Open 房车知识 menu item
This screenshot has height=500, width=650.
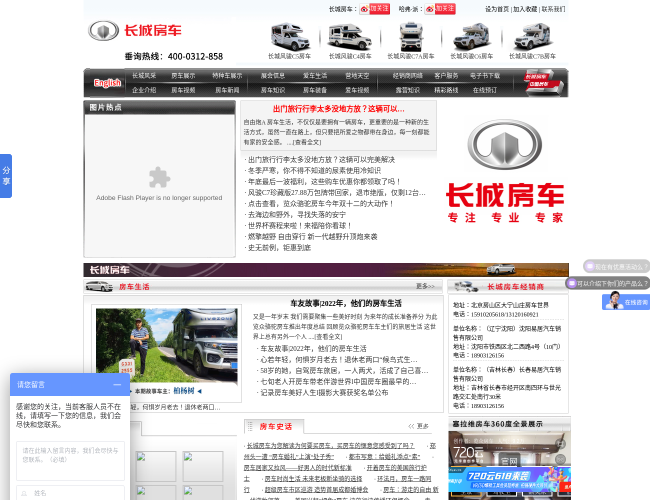pyautogui.click(x=273, y=90)
